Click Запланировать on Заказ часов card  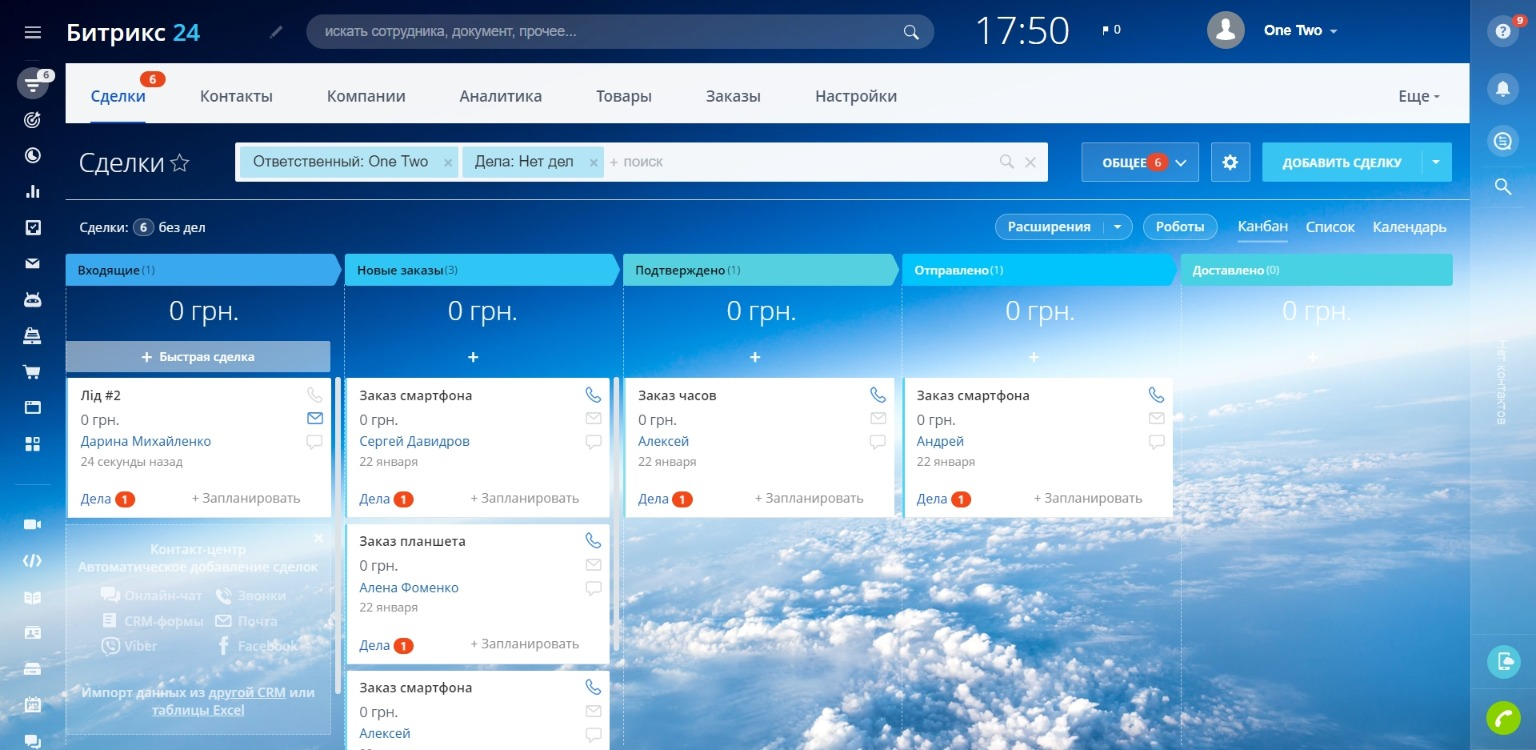[809, 498]
